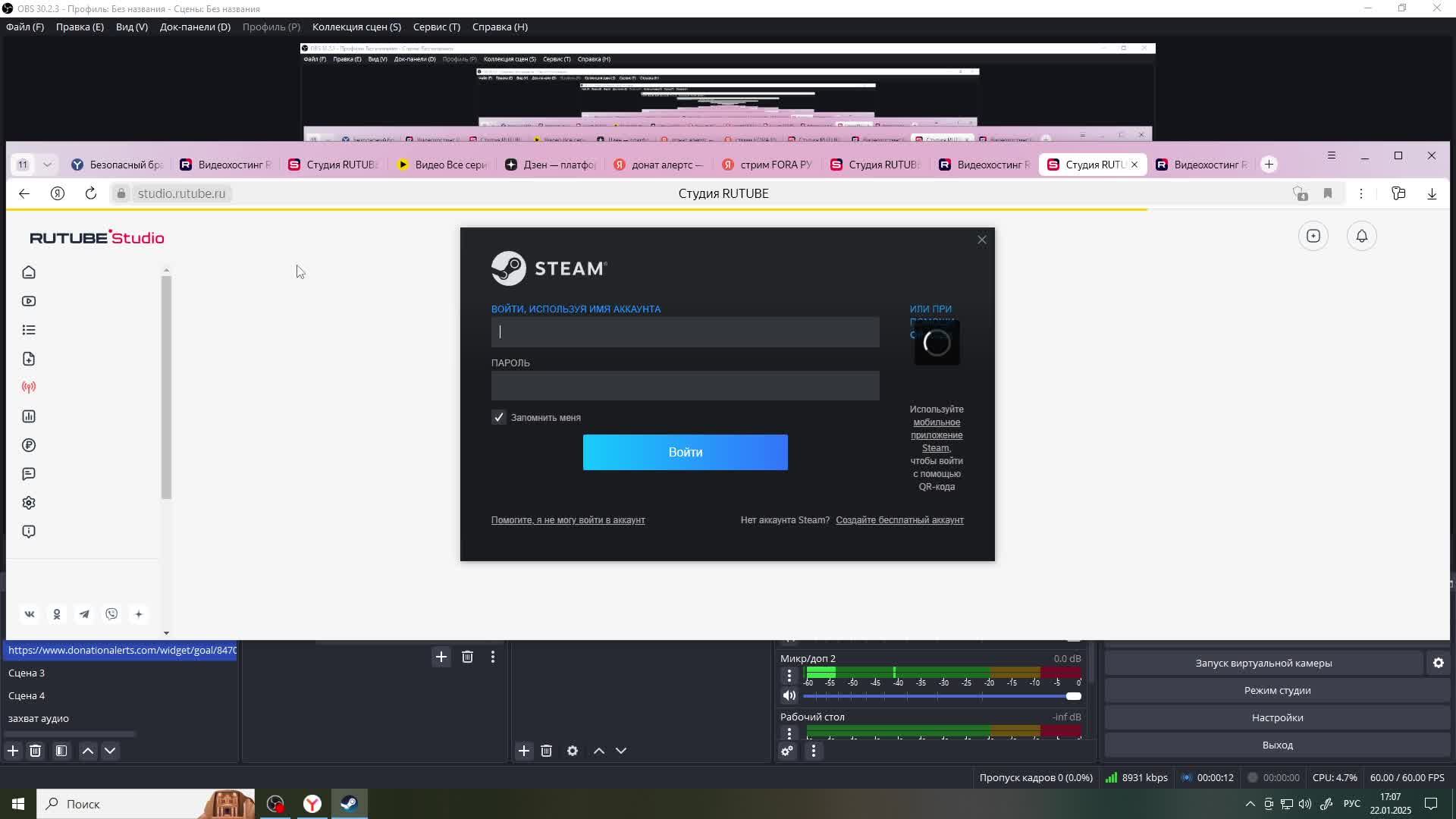1456x819 pixels.
Task: Click the Режим студии button
Action: tap(1277, 690)
